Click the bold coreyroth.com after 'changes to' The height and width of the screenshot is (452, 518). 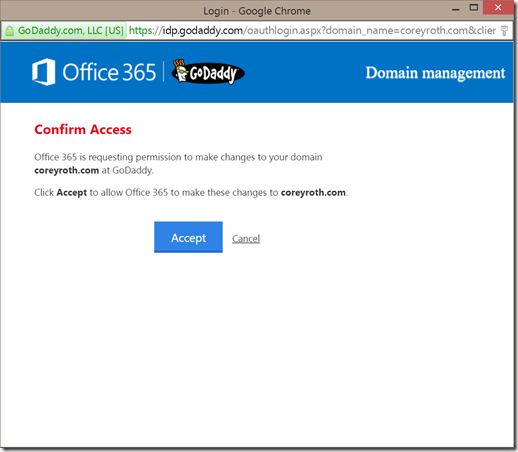coord(313,192)
